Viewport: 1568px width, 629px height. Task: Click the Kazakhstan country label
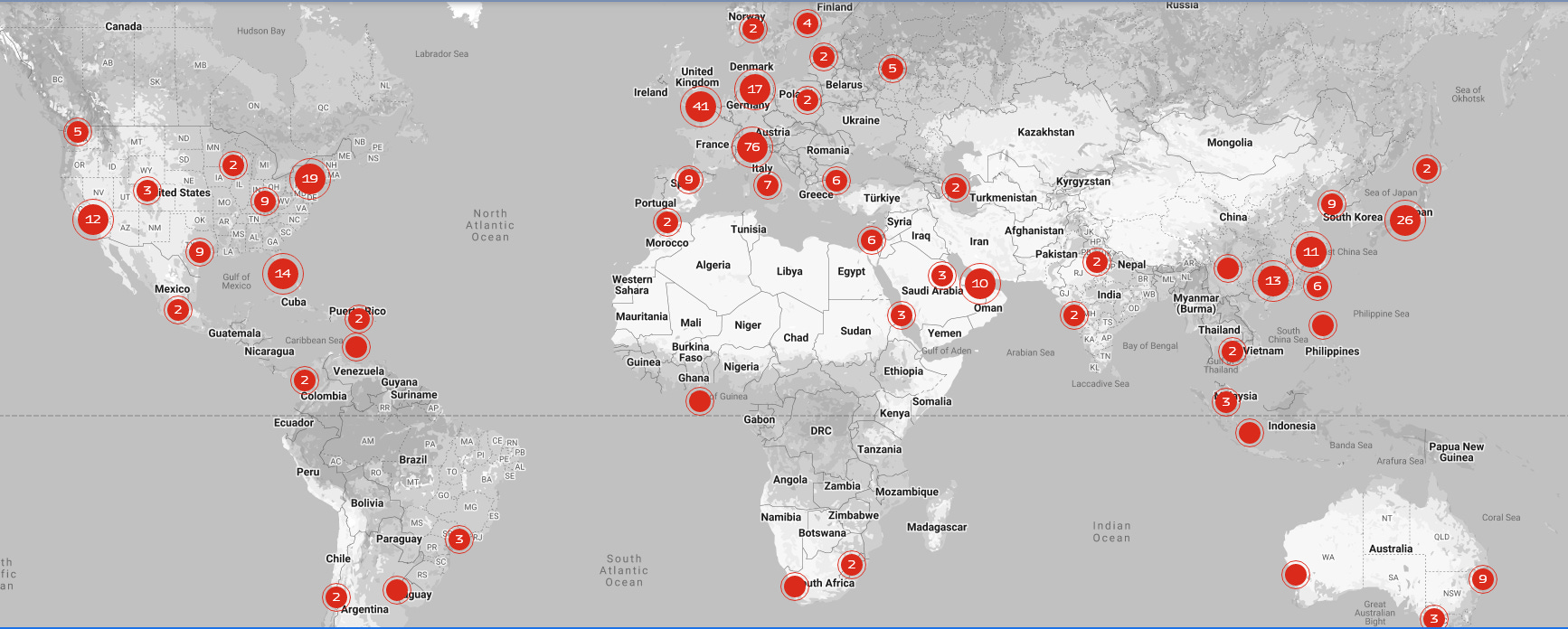(x=1046, y=132)
